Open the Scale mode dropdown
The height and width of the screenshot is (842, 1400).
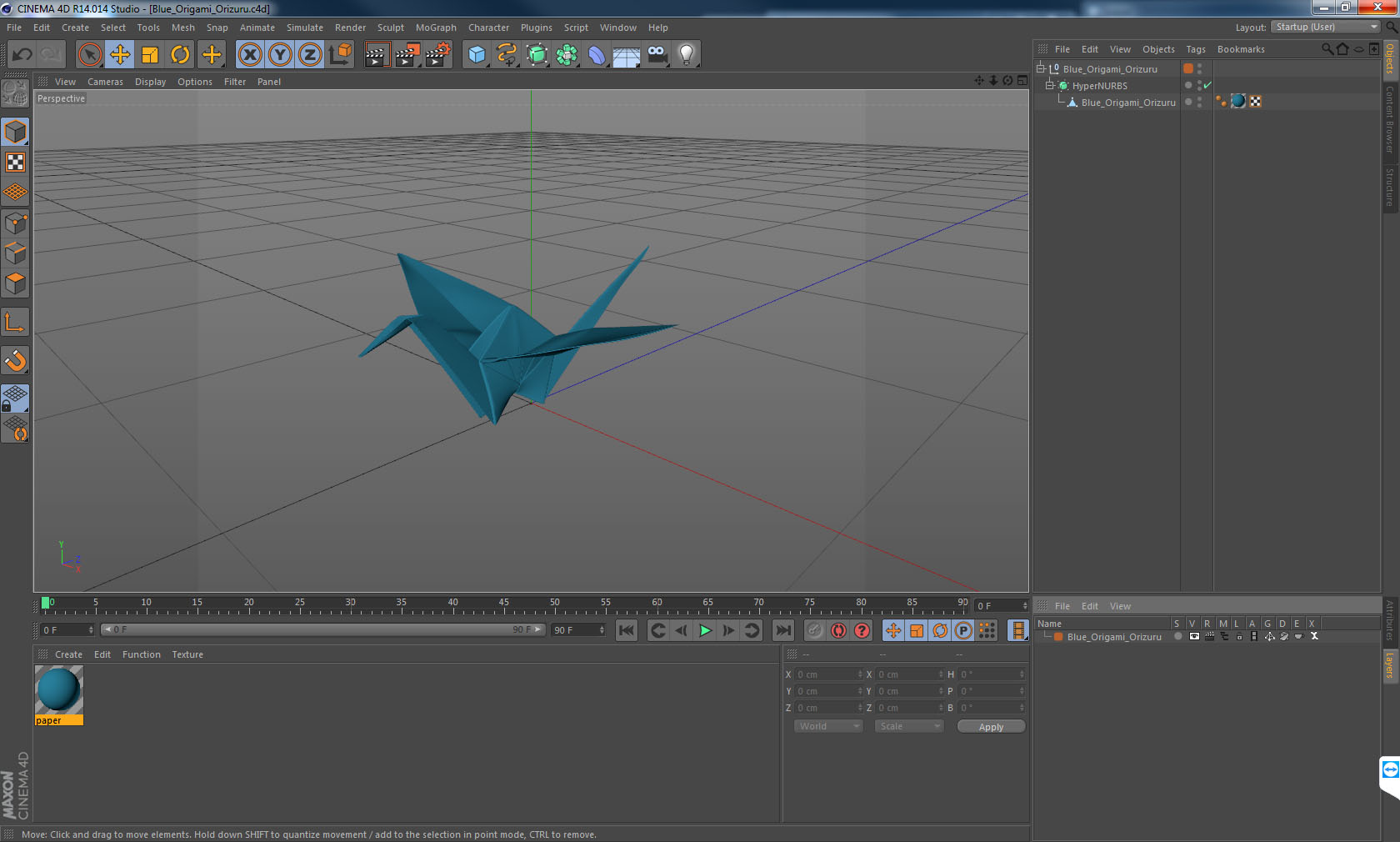[908, 726]
